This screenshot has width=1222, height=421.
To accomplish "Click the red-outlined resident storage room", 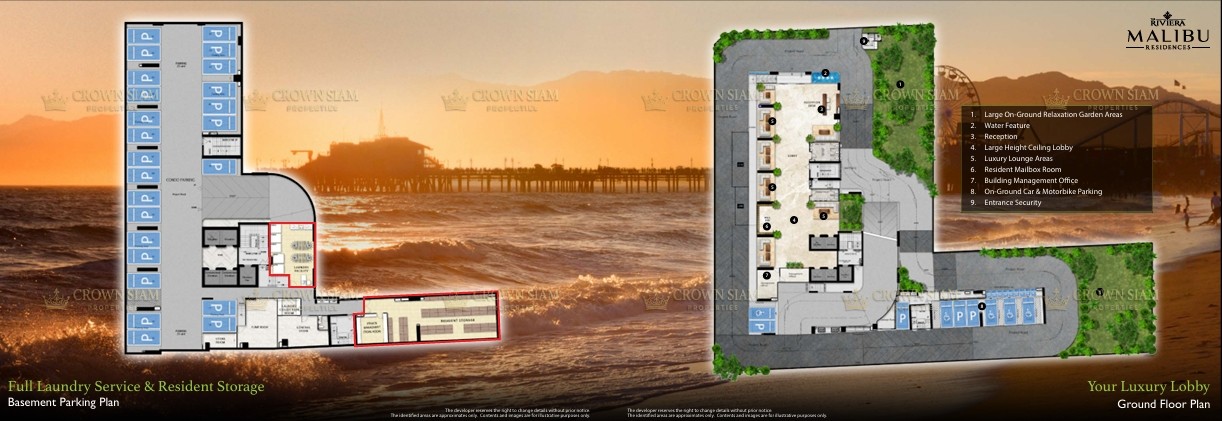I will [429, 317].
